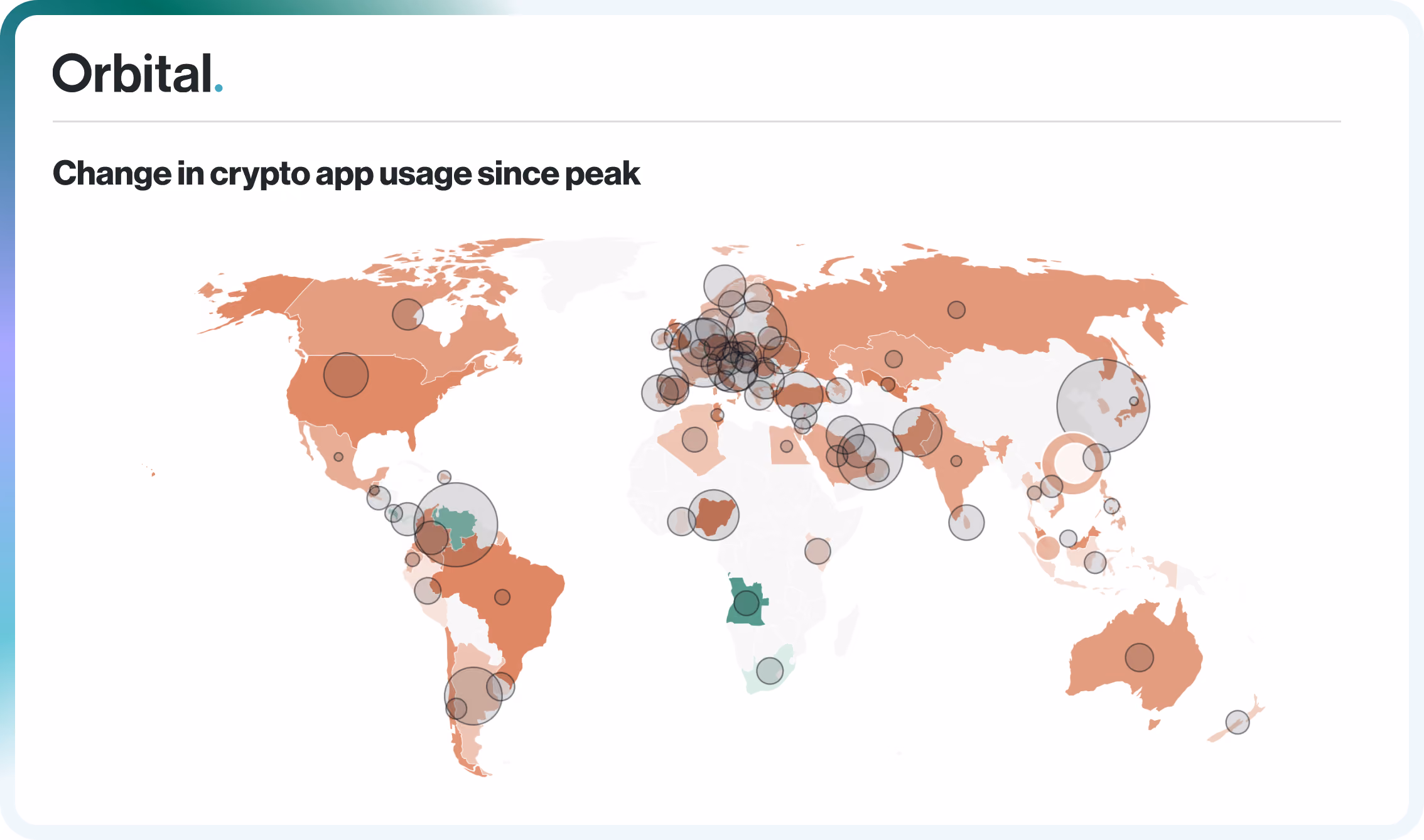Click the small bubble in central India

point(956,461)
